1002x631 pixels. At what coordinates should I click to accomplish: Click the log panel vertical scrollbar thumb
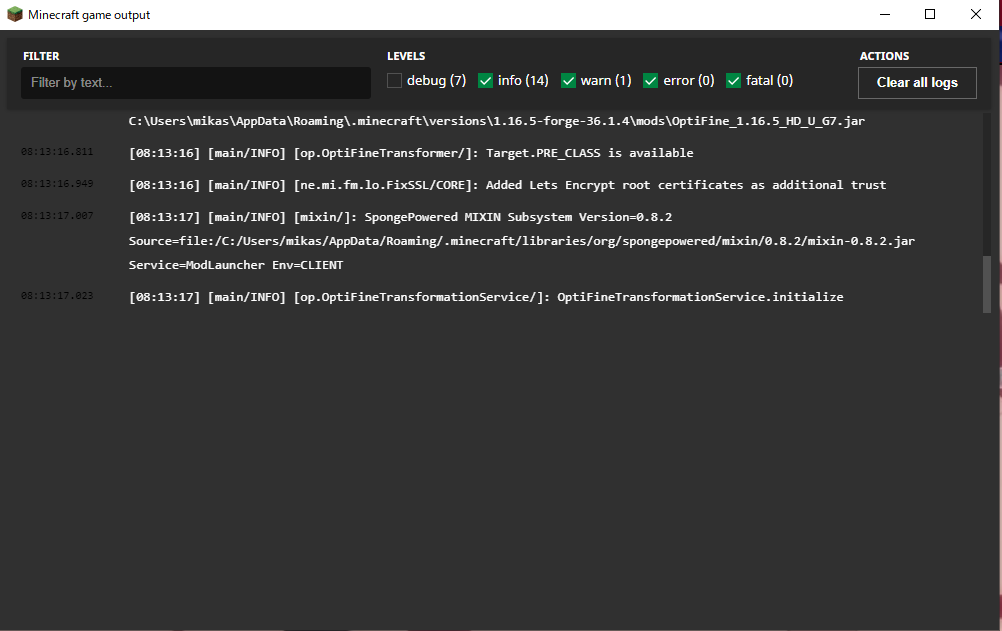coord(987,285)
